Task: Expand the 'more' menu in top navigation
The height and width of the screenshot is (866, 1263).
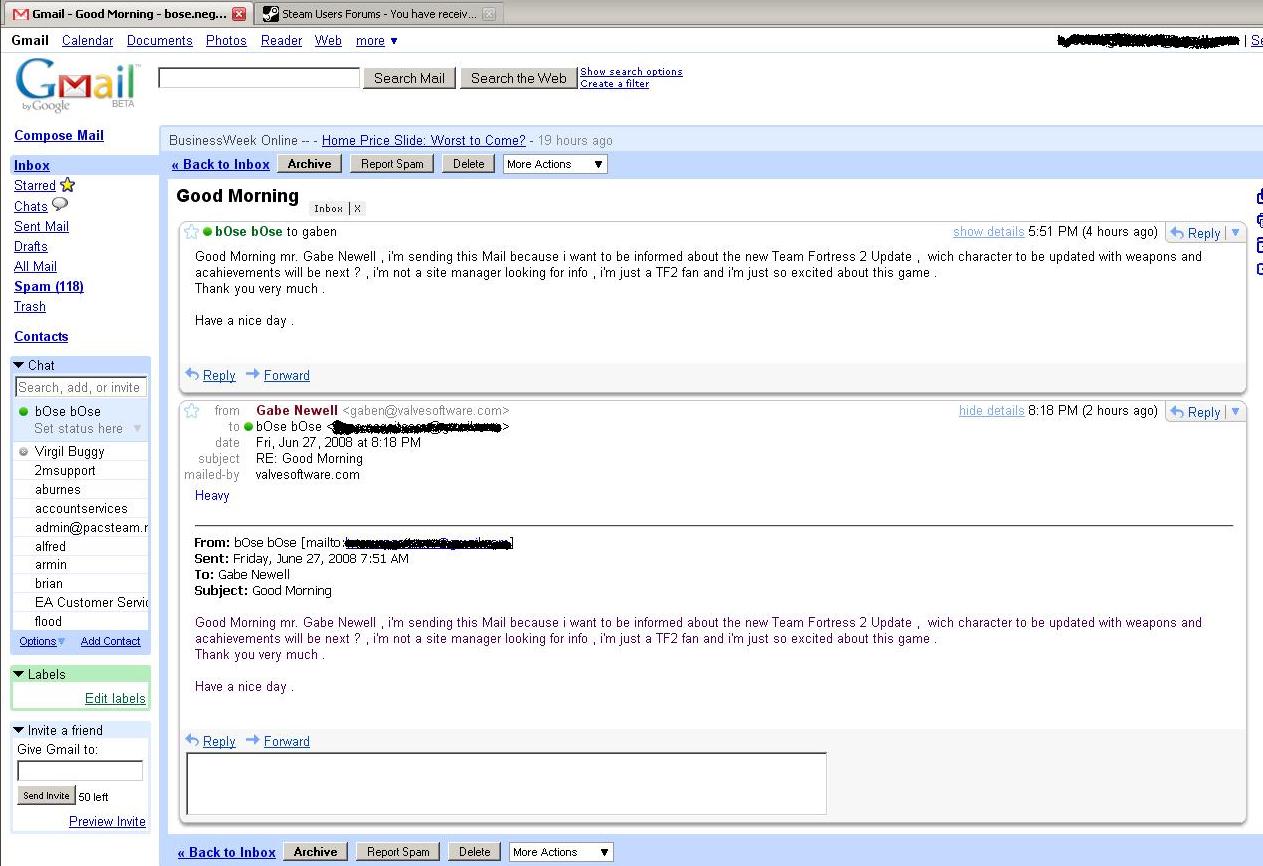Action: pos(377,41)
